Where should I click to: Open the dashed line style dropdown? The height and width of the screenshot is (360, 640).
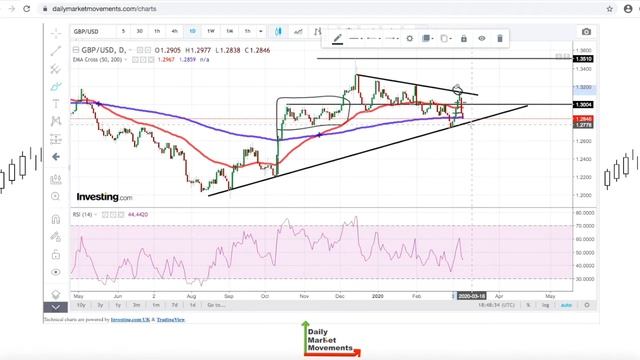point(374,38)
